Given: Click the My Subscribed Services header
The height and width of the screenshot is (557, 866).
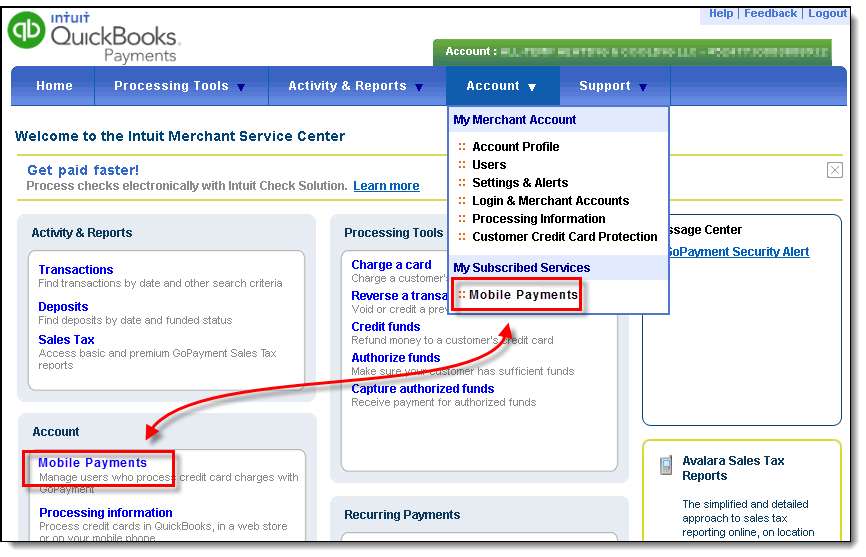Looking at the screenshot, I should [521, 268].
